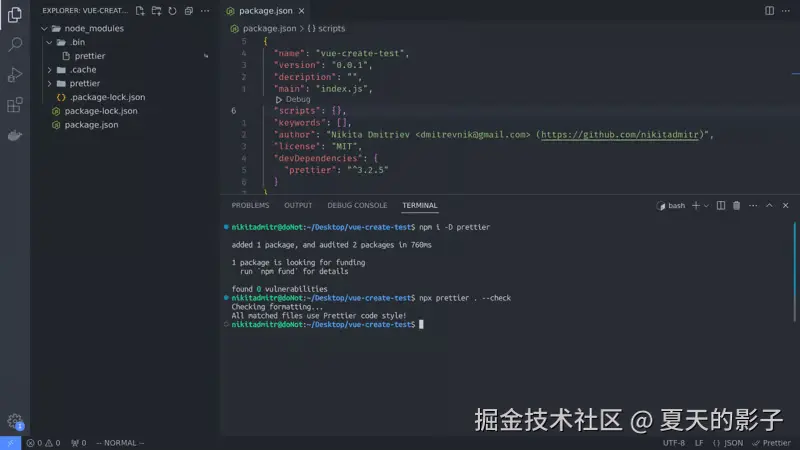This screenshot has width=800, height=450.
Task: Open the Docker view in activity bar
Action: pyautogui.click(x=15, y=135)
